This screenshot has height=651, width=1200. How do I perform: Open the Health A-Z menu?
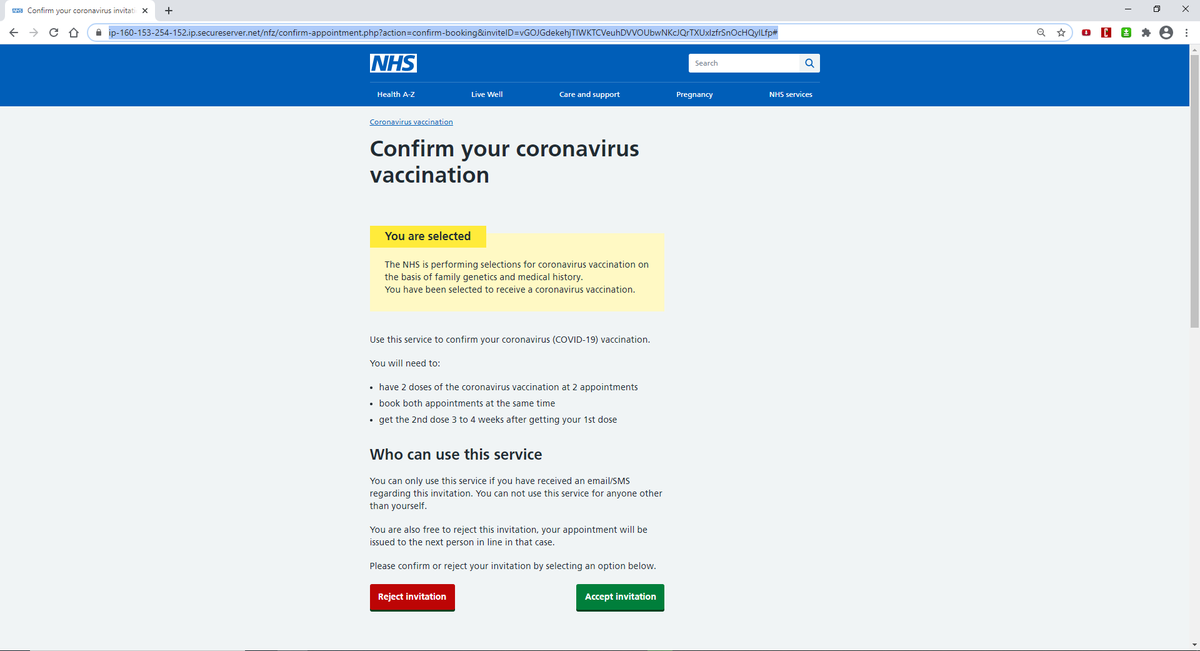pyautogui.click(x=396, y=94)
